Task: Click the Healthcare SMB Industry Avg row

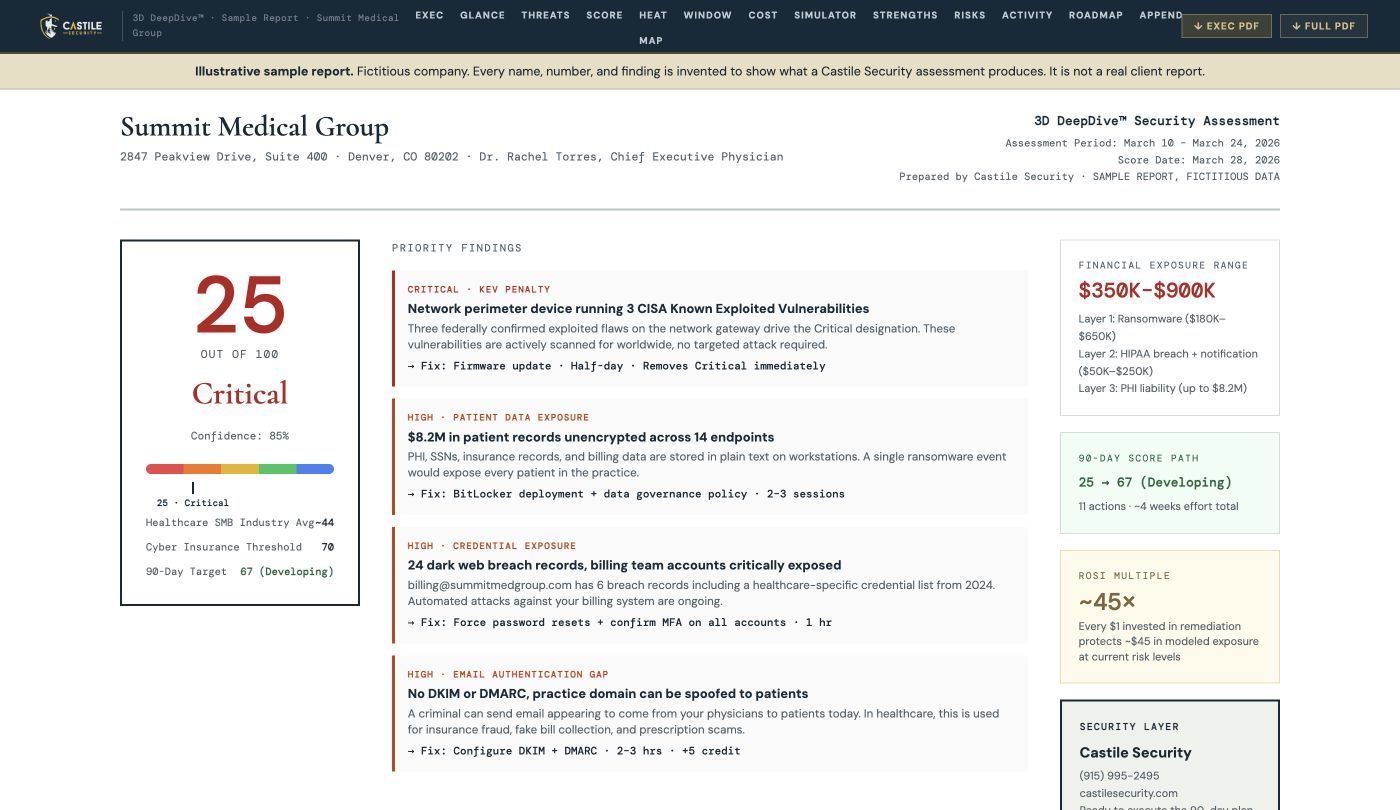Action: 240,523
